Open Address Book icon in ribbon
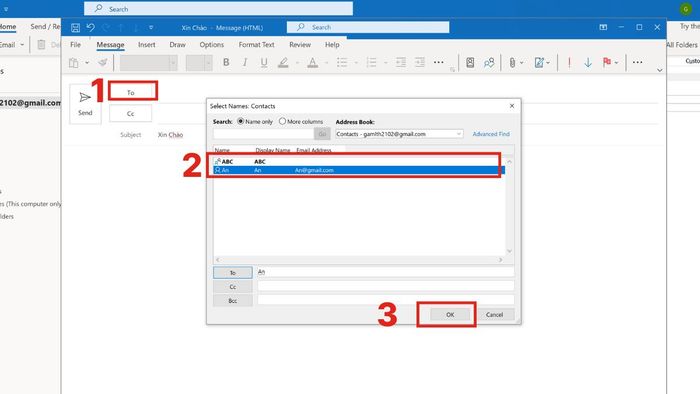700x394 pixels. tap(470, 62)
